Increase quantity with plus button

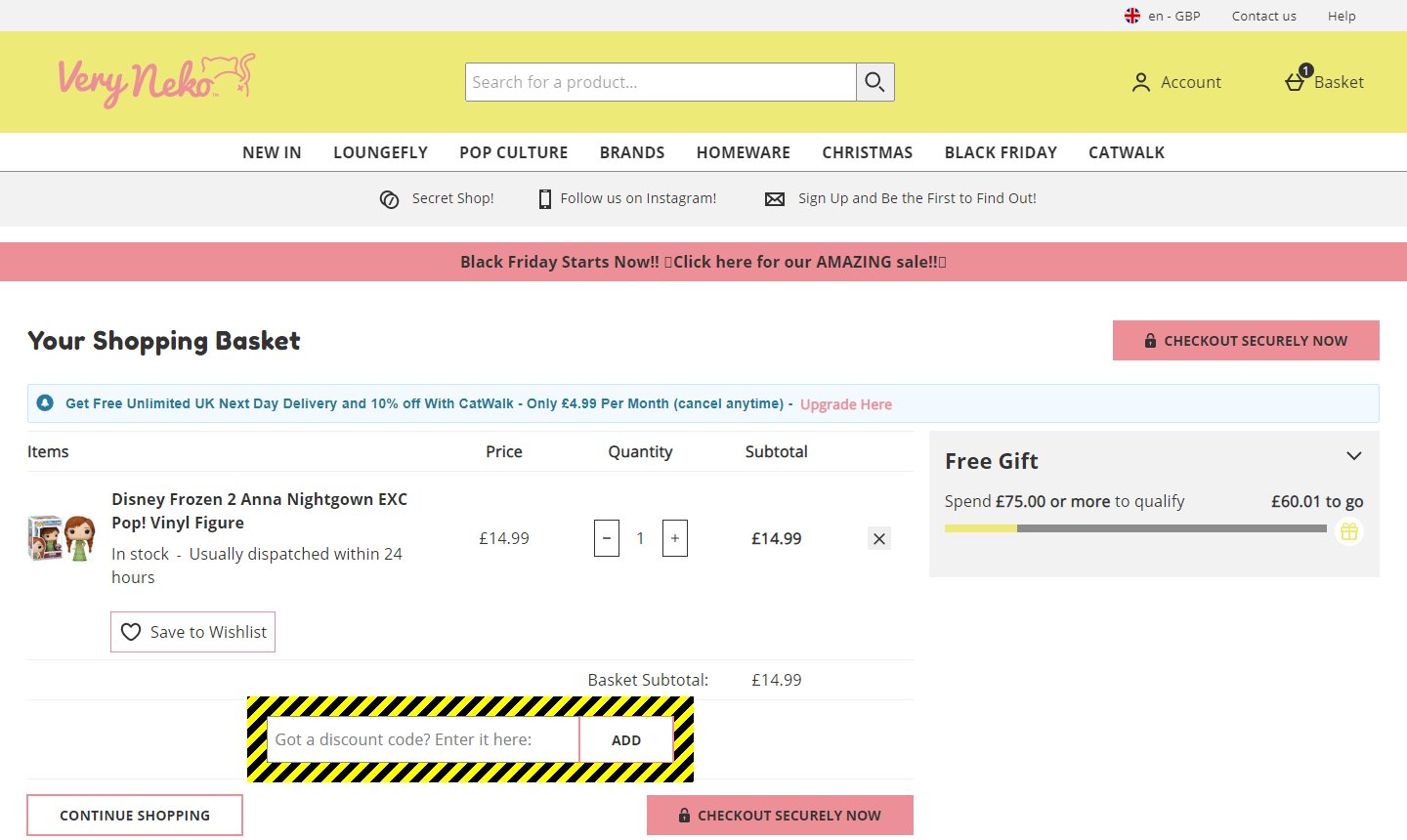675,538
